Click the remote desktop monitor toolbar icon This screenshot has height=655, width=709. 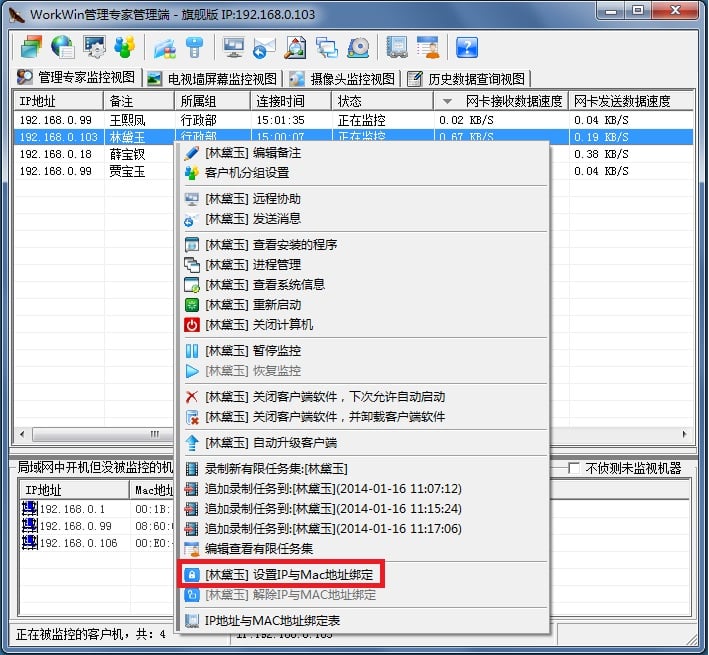tap(234, 47)
